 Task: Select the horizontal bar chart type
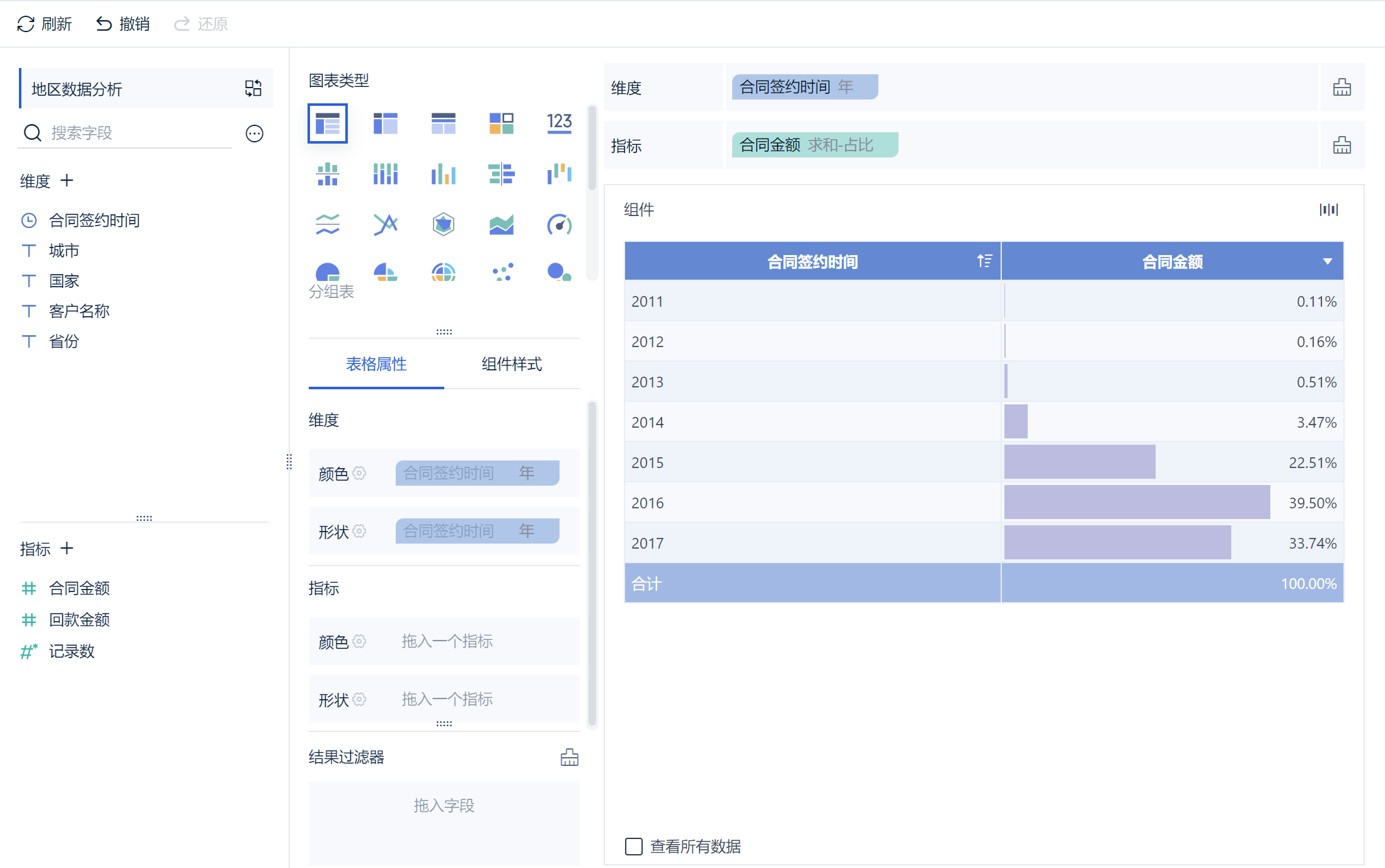pyautogui.click(x=502, y=174)
